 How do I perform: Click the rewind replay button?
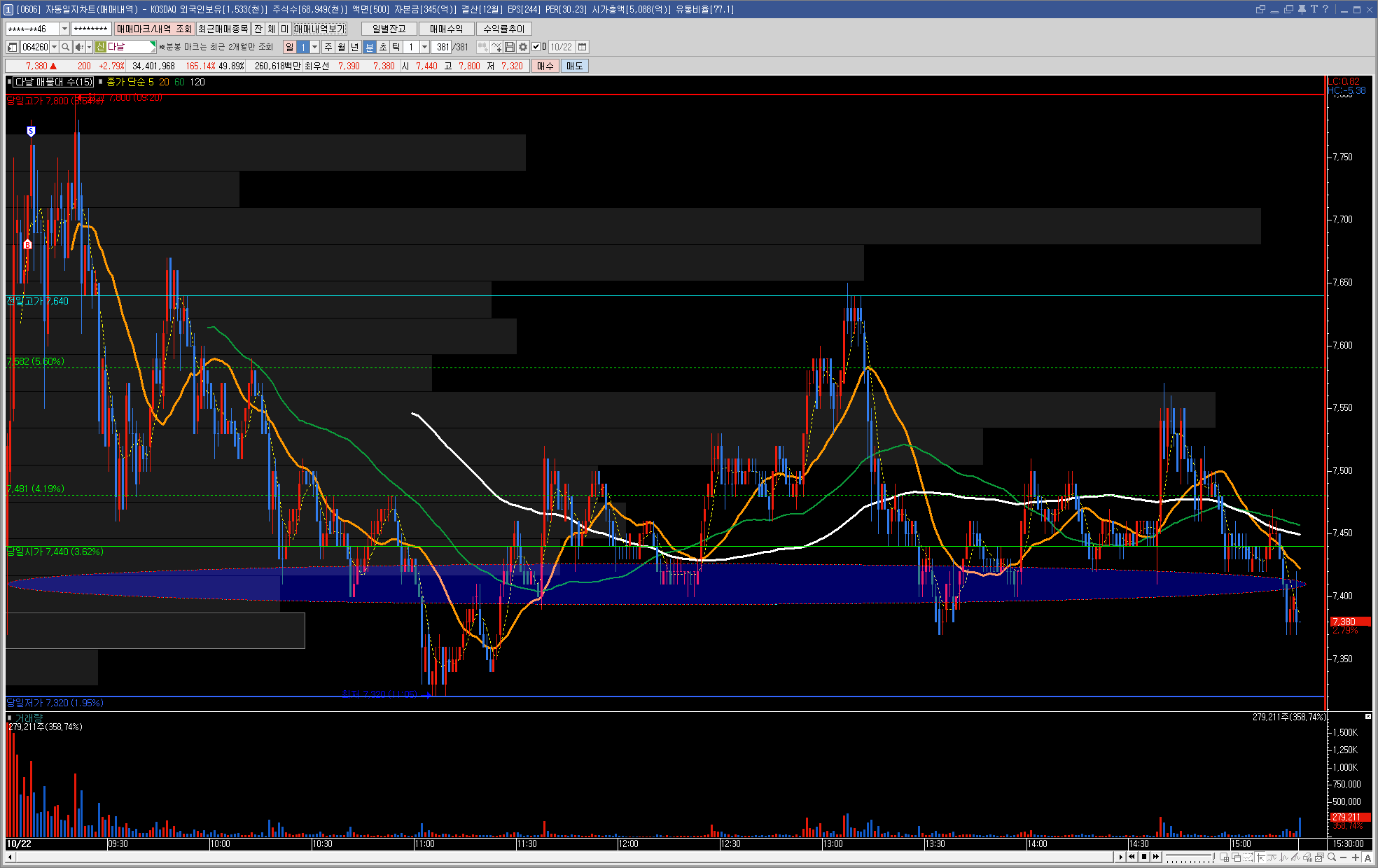click(x=1132, y=857)
